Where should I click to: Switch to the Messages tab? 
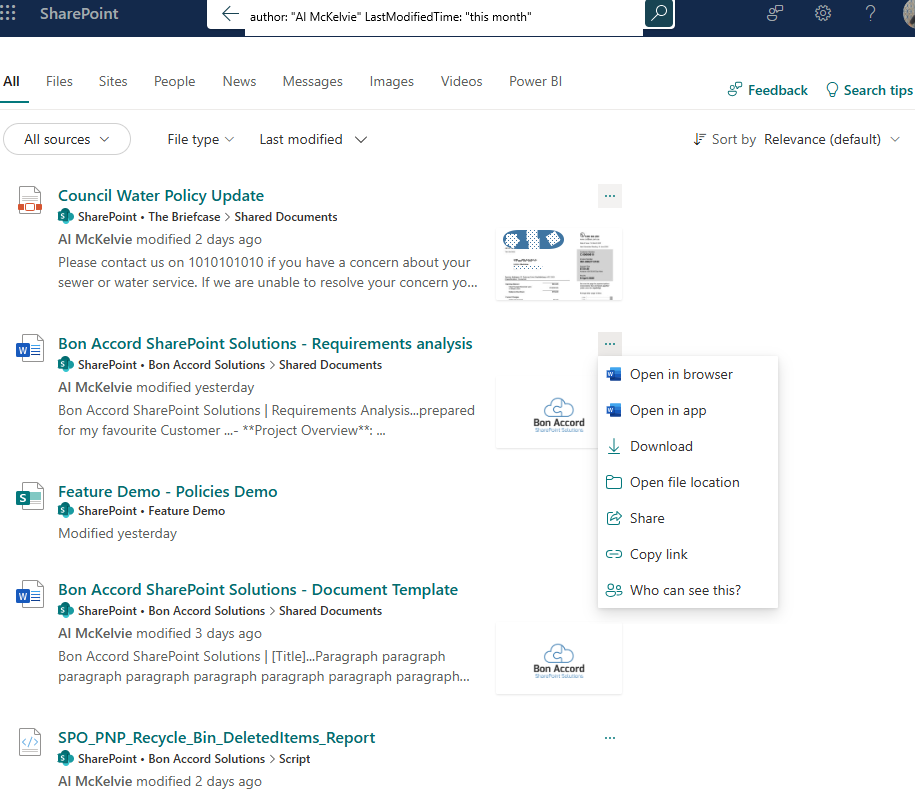pyautogui.click(x=313, y=81)
